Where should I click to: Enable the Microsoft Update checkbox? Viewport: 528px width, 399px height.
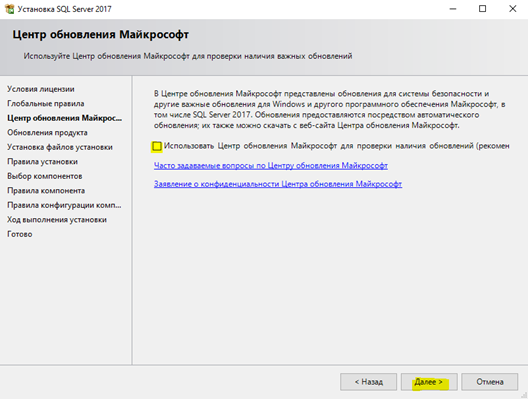tap(157, 146)
